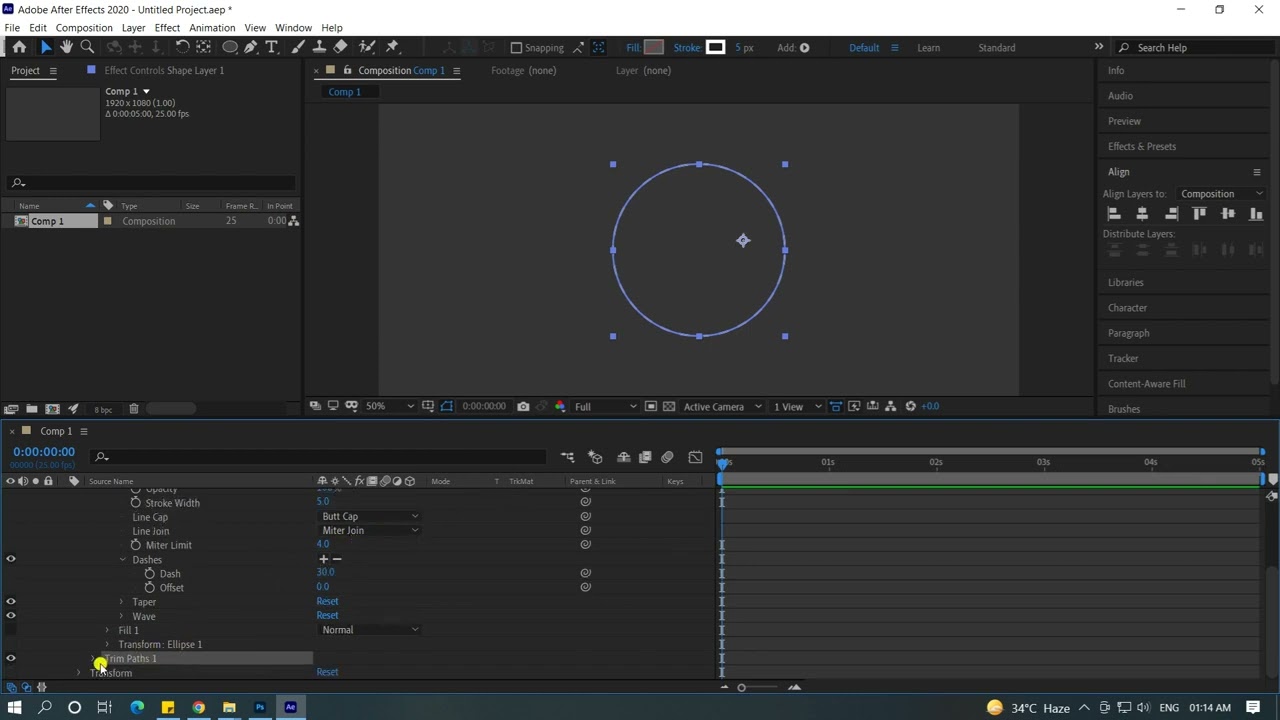The width and height of the screenshot is (1280, 720).
Task: Open the Fill color swatch
Action: [654, 47]
